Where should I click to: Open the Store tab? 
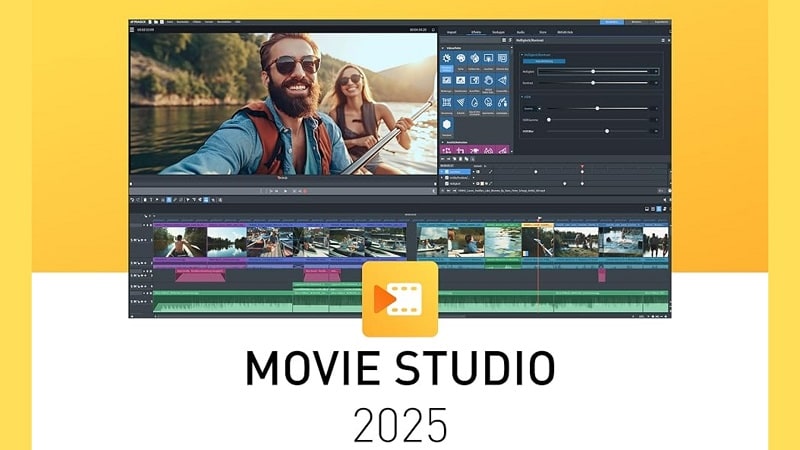(x=543, y=32)
